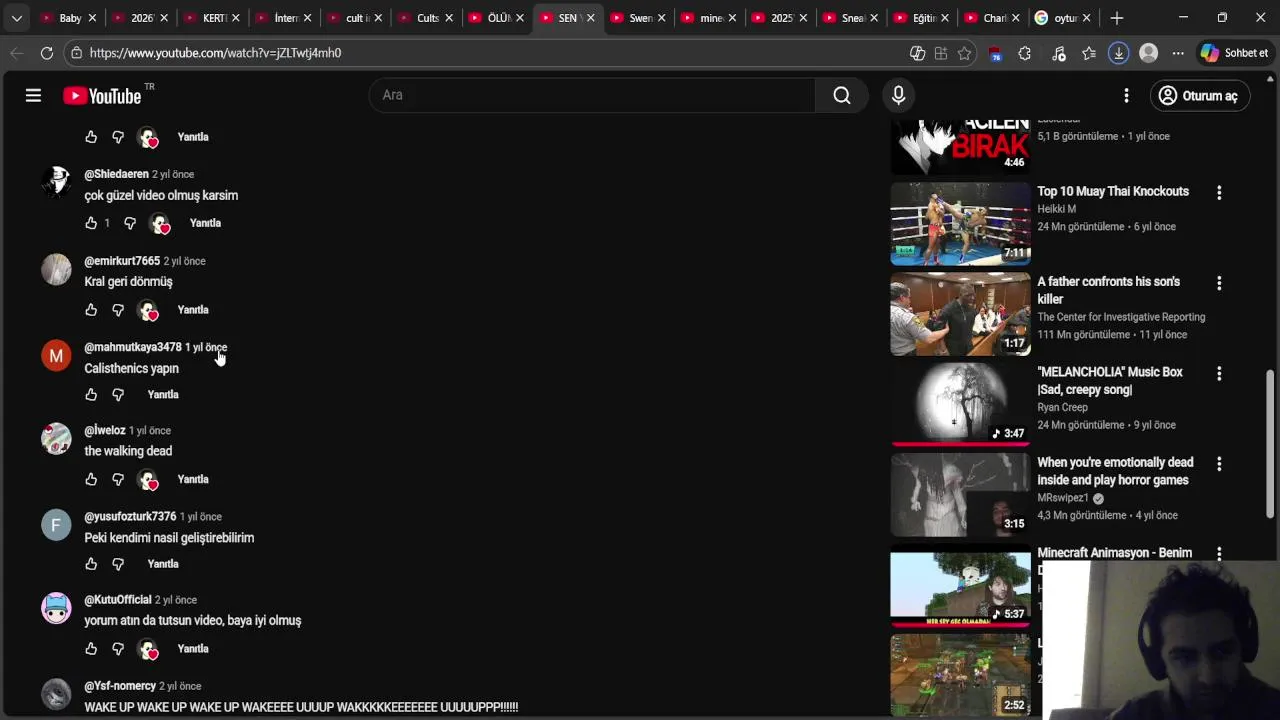Open @emirkurt7665 channel link
The height and width of the screenshot is (720, 1280).
(x=122, y=261)
